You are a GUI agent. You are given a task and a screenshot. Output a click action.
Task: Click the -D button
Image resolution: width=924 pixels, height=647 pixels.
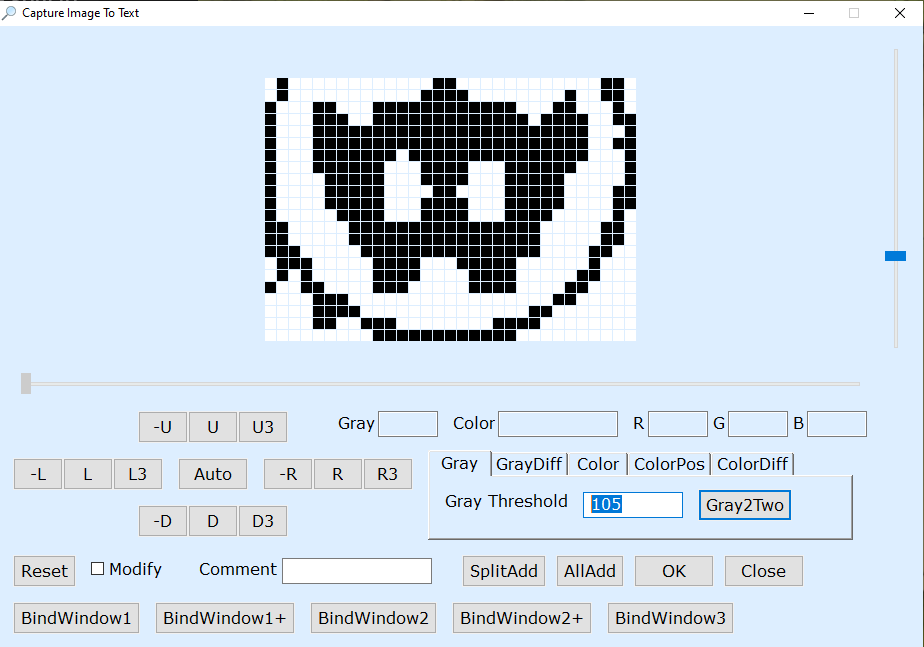163,521
